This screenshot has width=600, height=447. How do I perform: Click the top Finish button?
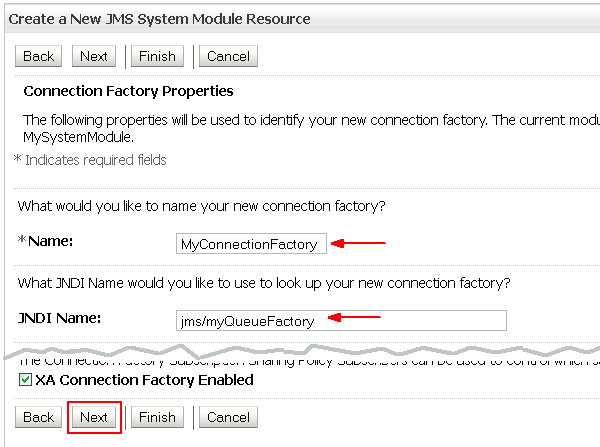[157, 56]
